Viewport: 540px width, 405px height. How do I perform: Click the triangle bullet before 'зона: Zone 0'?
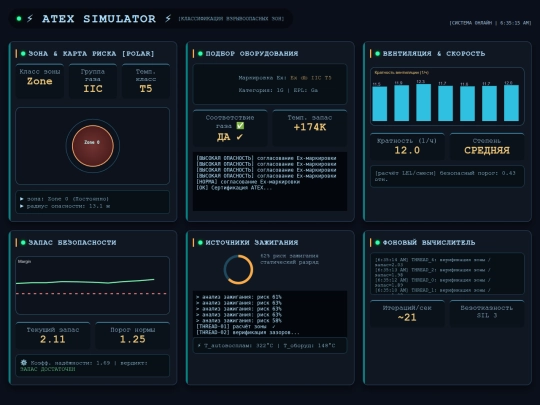[x=22, y=199]
